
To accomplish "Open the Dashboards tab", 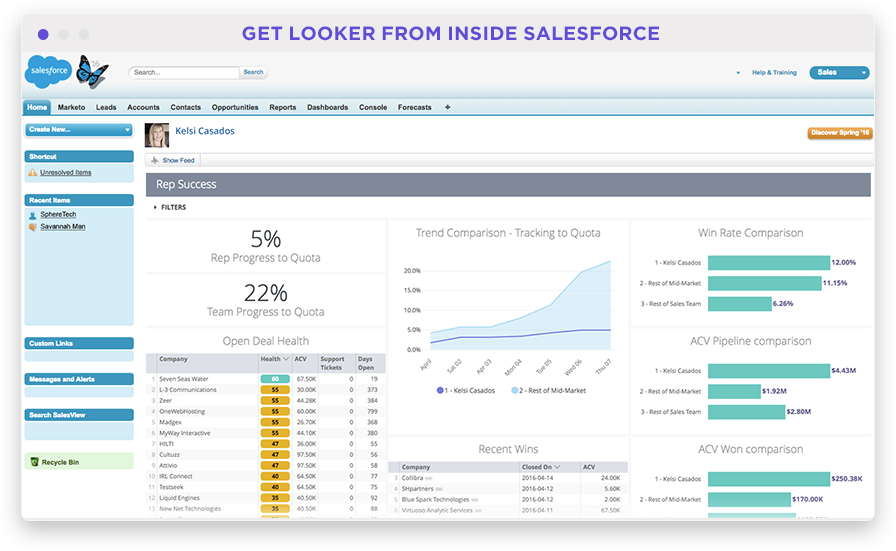I will pyautogui.click(x=327, y=107).
